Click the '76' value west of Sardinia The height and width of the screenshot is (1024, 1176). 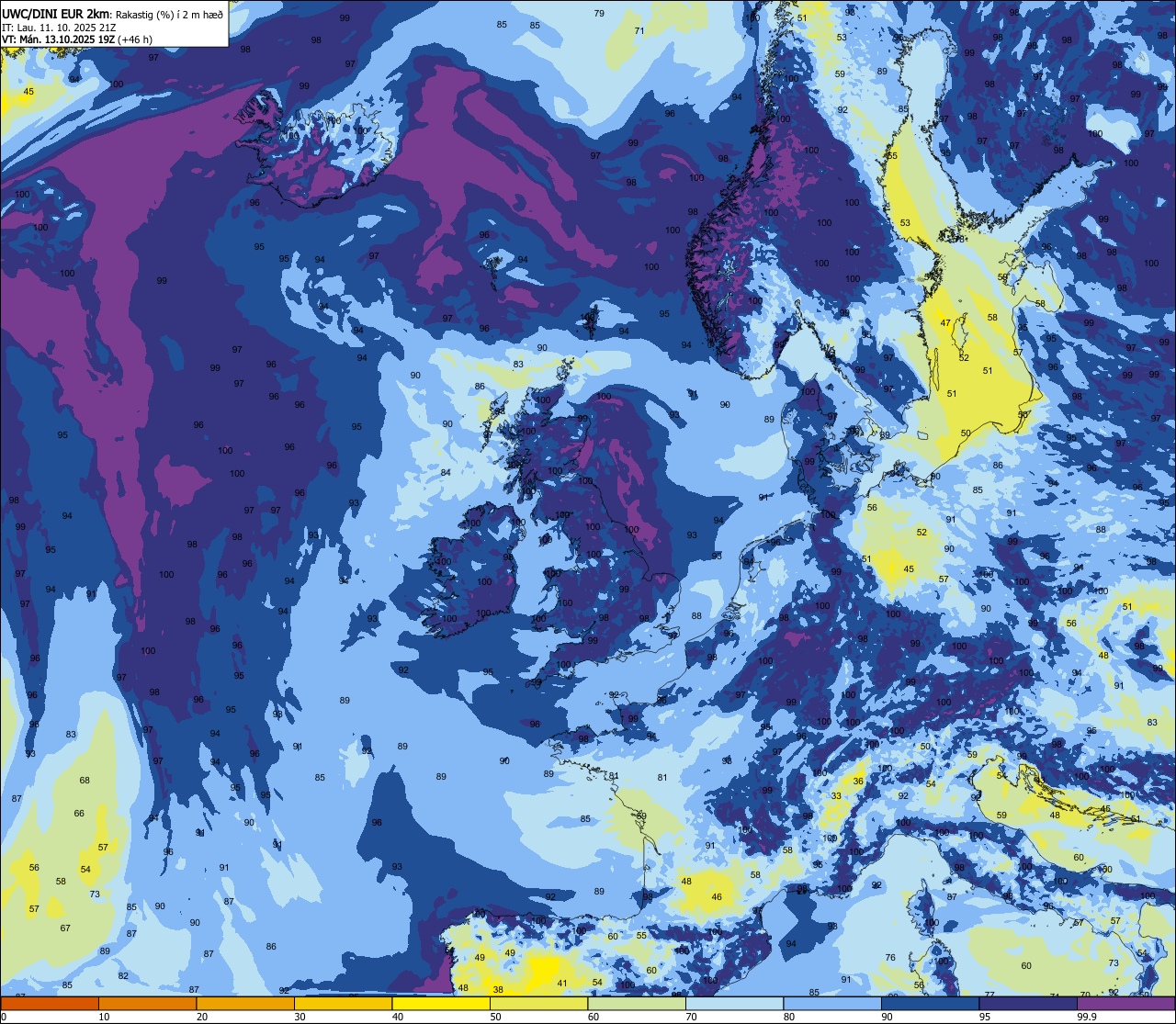point(890,958)
